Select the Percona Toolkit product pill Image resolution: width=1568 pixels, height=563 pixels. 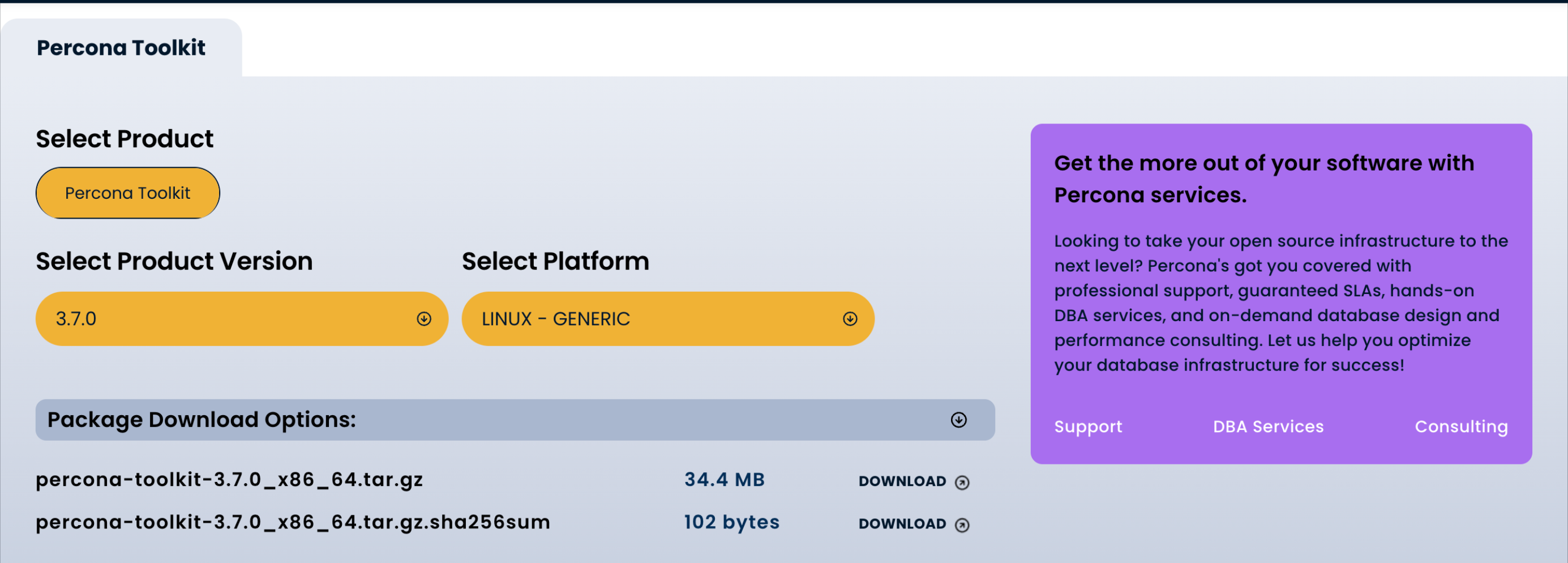(x=127, y=193)
